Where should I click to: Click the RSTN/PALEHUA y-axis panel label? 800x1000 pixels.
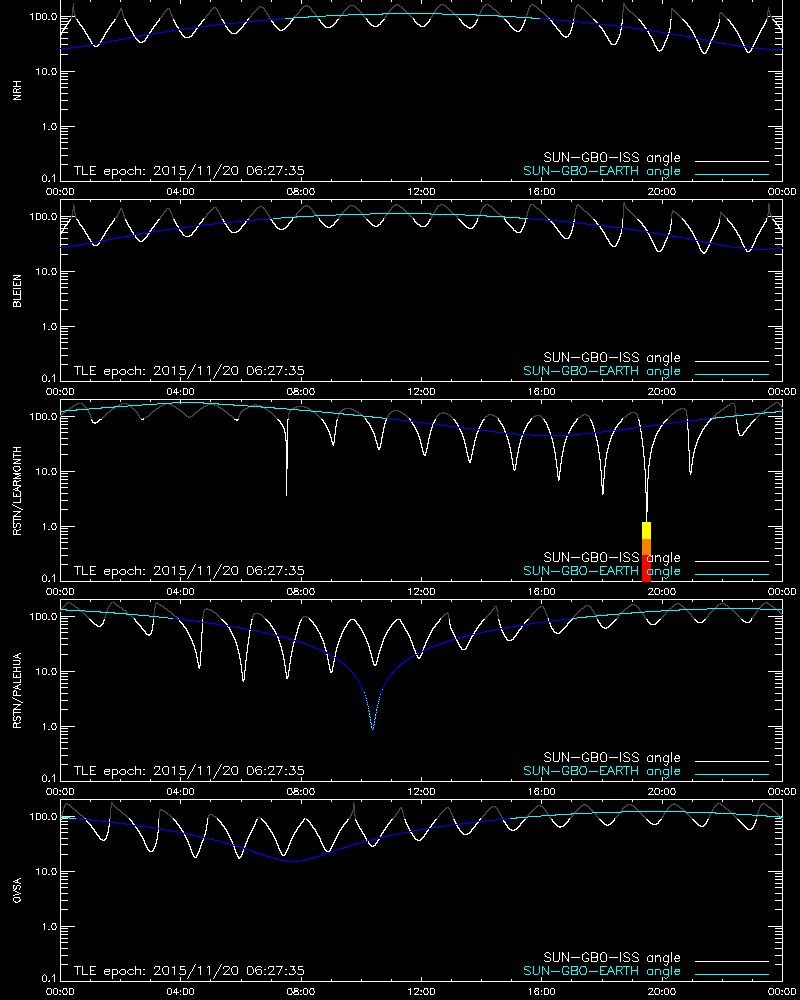click(x=17, y=691)
